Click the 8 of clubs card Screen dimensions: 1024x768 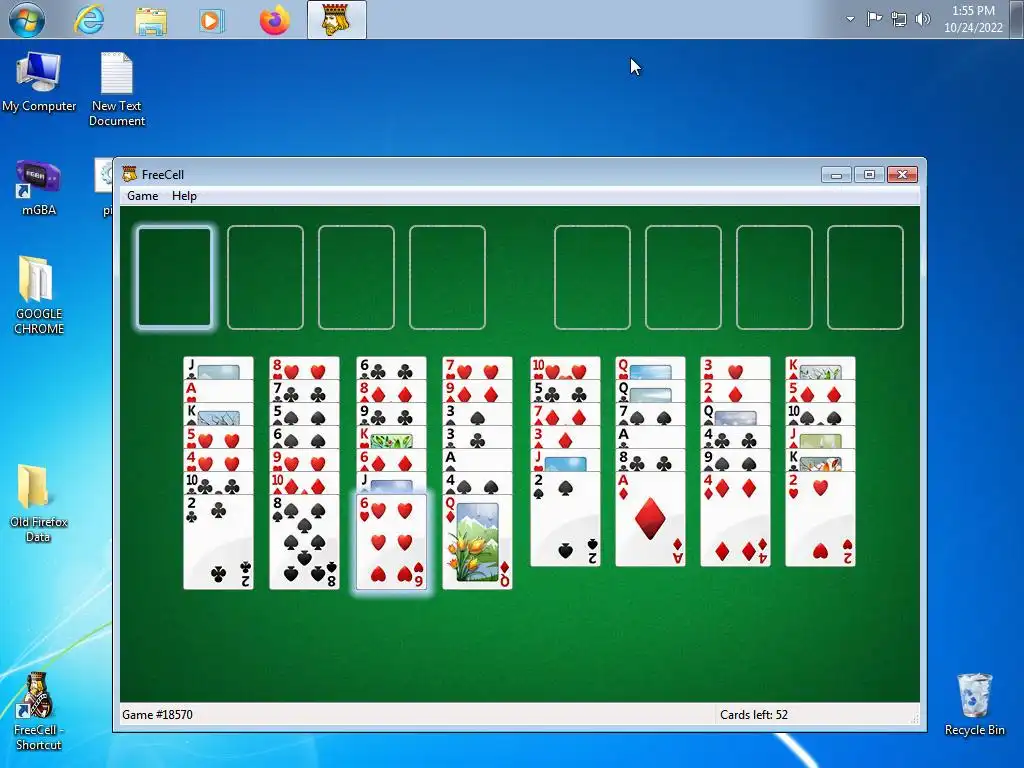coord(650,460)
